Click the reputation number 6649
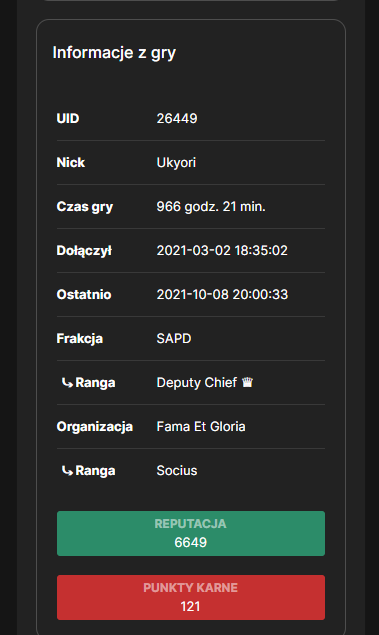This screenshot has width=379, height=635. [191, 542]
